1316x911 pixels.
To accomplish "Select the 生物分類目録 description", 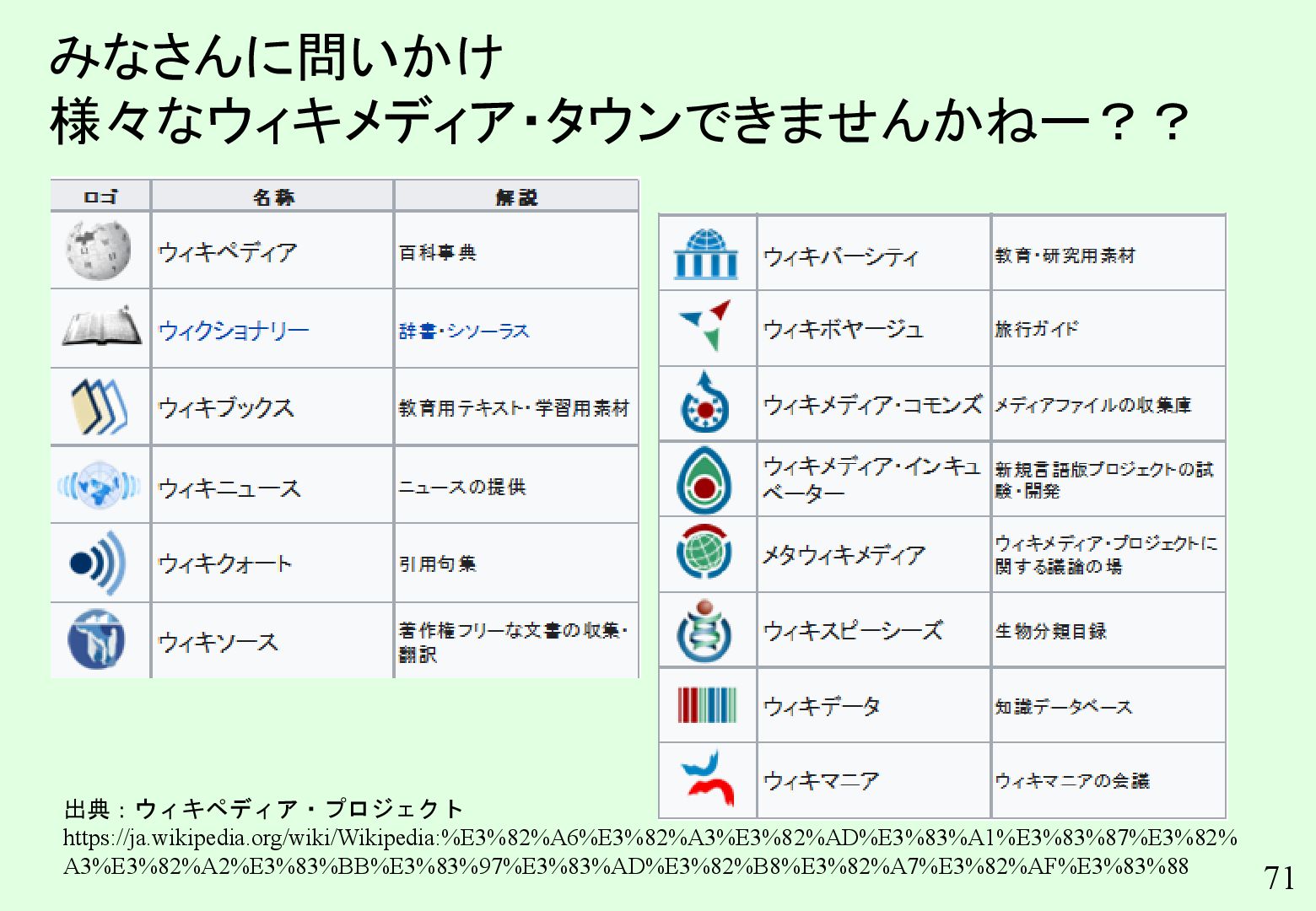I will coord(1108,630).
